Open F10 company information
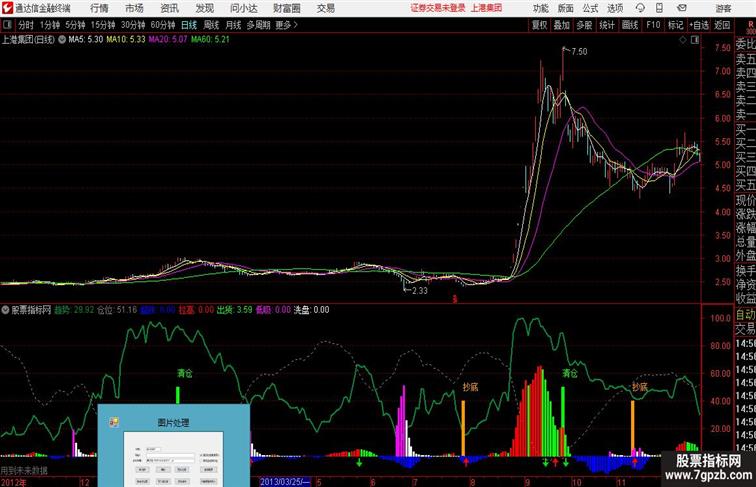Image resolution: width=756 pixels, height=487 pixels. pyautogui.click(x=653, y=25)
